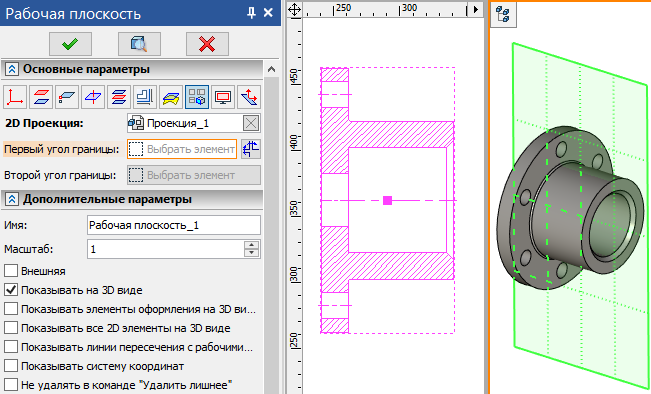
Task: Click the Первый угол границы label
Action: [x=61, y=149]
